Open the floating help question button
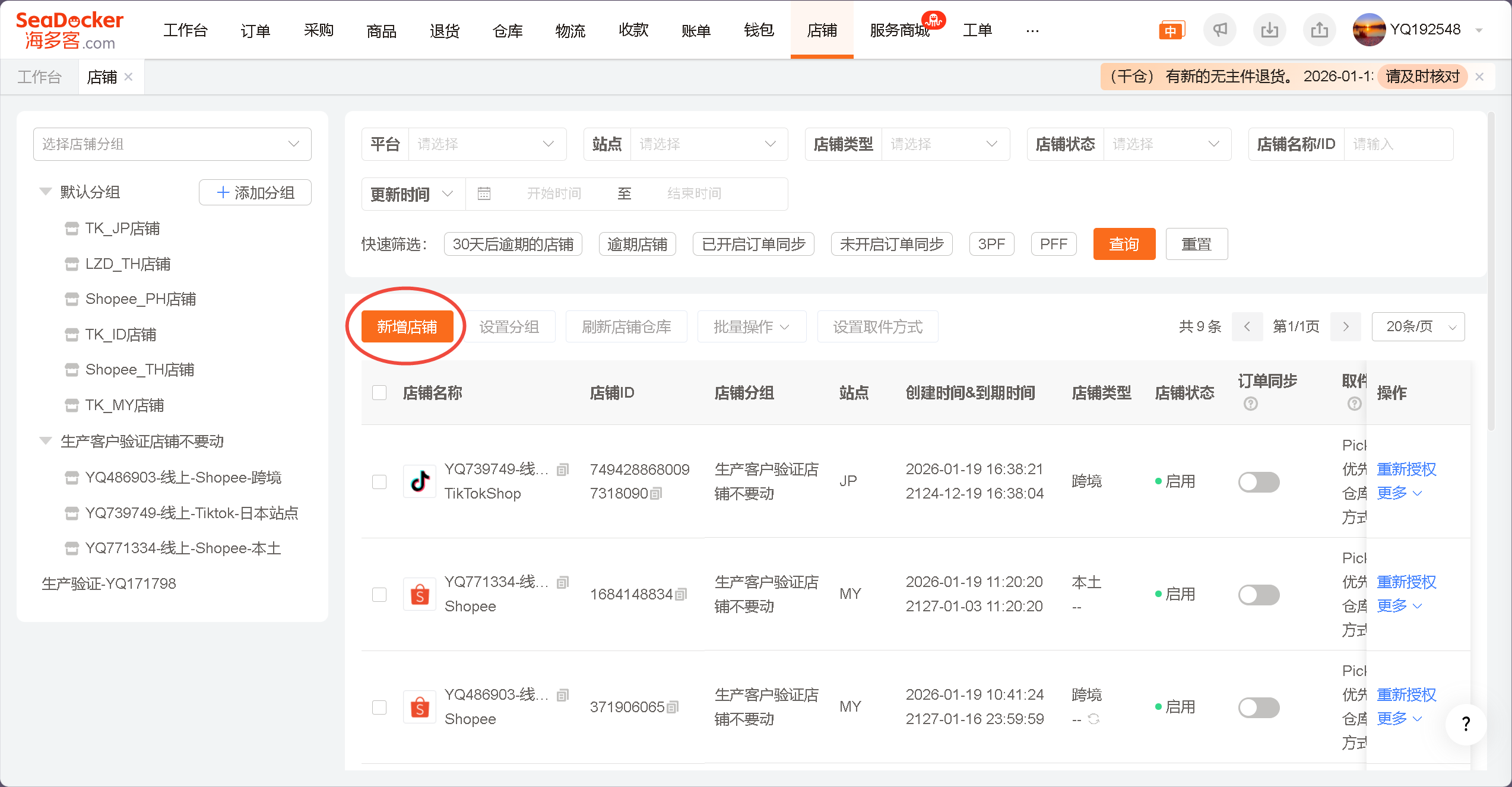This screenshot has width=1512, height=787. pos(1466,723)
